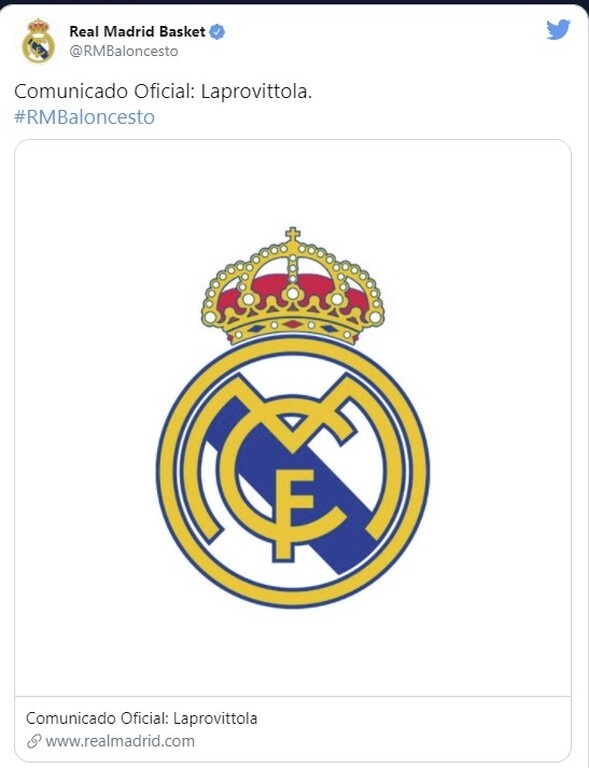This screenshot has width=589, height=768.
Task: Click the card title Comunicado Oficial: Laprovittola
Action: 141,719
